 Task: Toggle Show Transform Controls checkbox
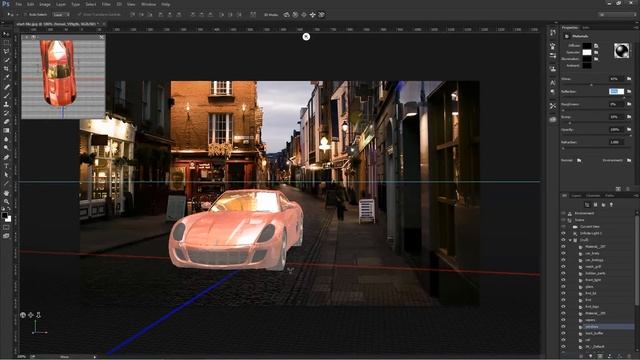(x=79, y=15)
